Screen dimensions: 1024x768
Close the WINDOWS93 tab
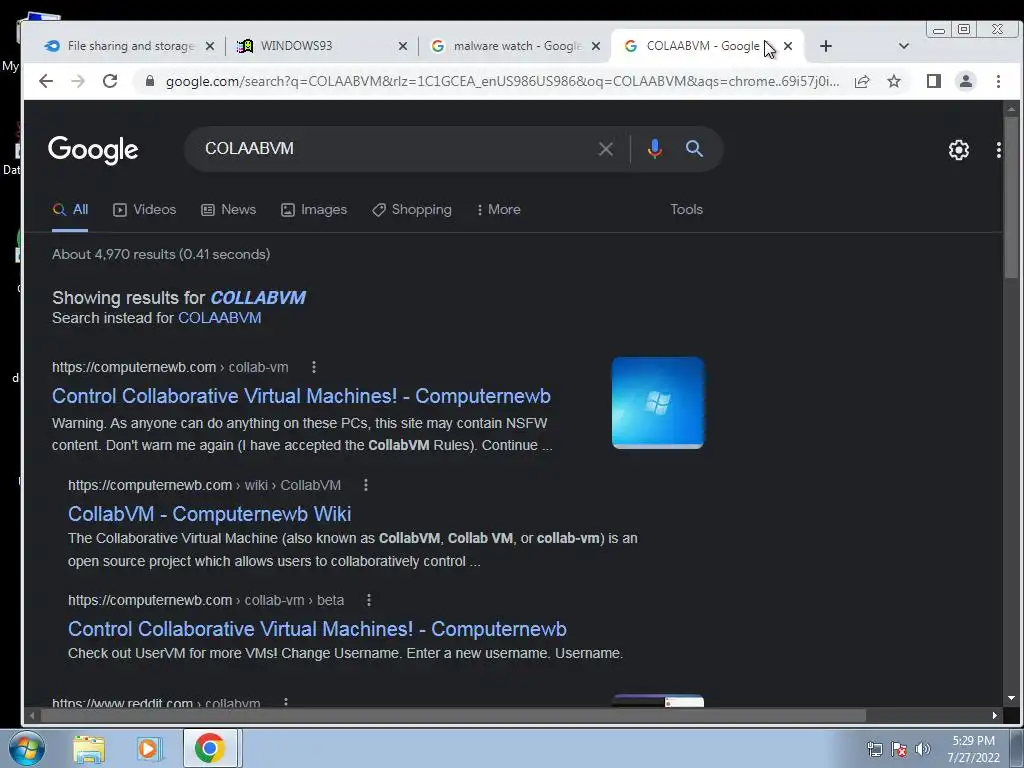click(403, 46)
